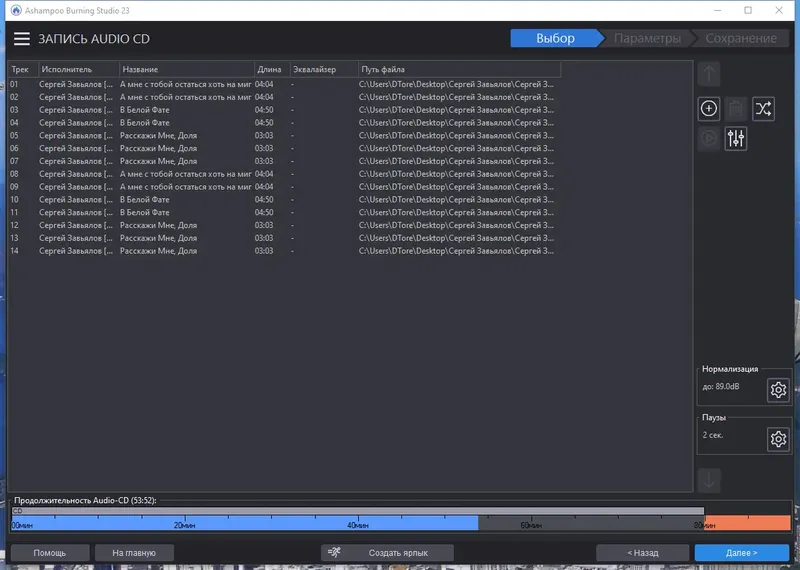Screen dimensions: 800x570
Task: Move selected track up arrow
Action: click(709, 74)
